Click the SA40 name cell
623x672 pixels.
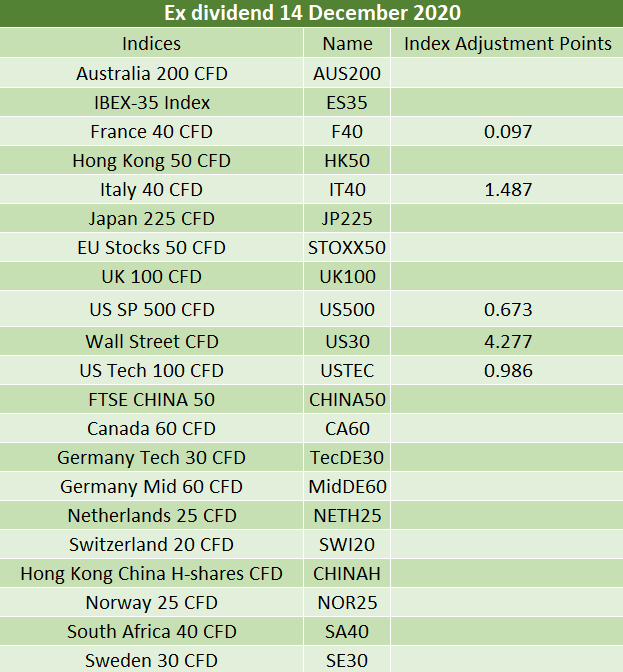[x=347, y=631]
